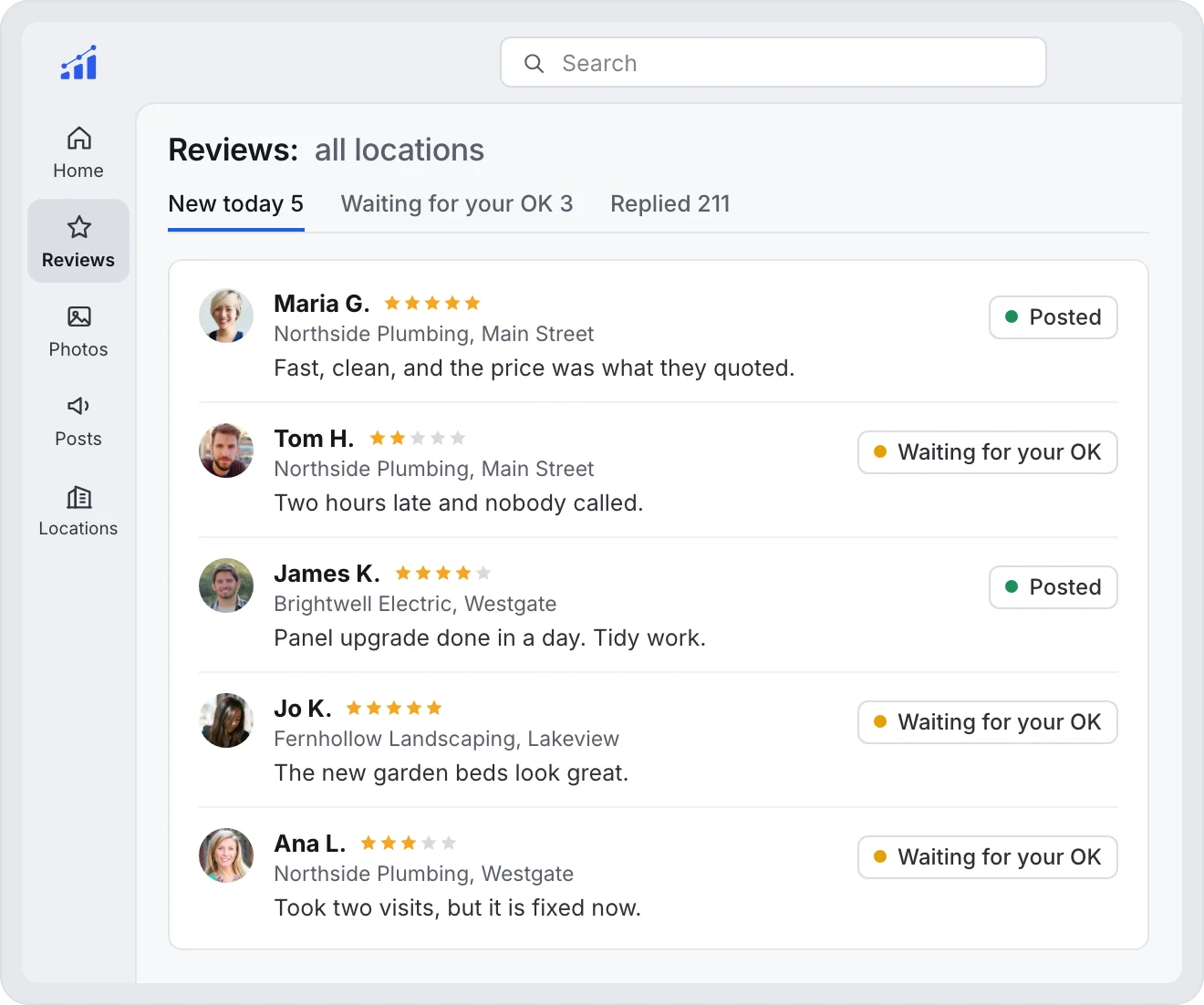Viewport: 1204px width, 1005px height.
Task: Click Jo K.'s avatar image
Action: [x=226, y=720]
